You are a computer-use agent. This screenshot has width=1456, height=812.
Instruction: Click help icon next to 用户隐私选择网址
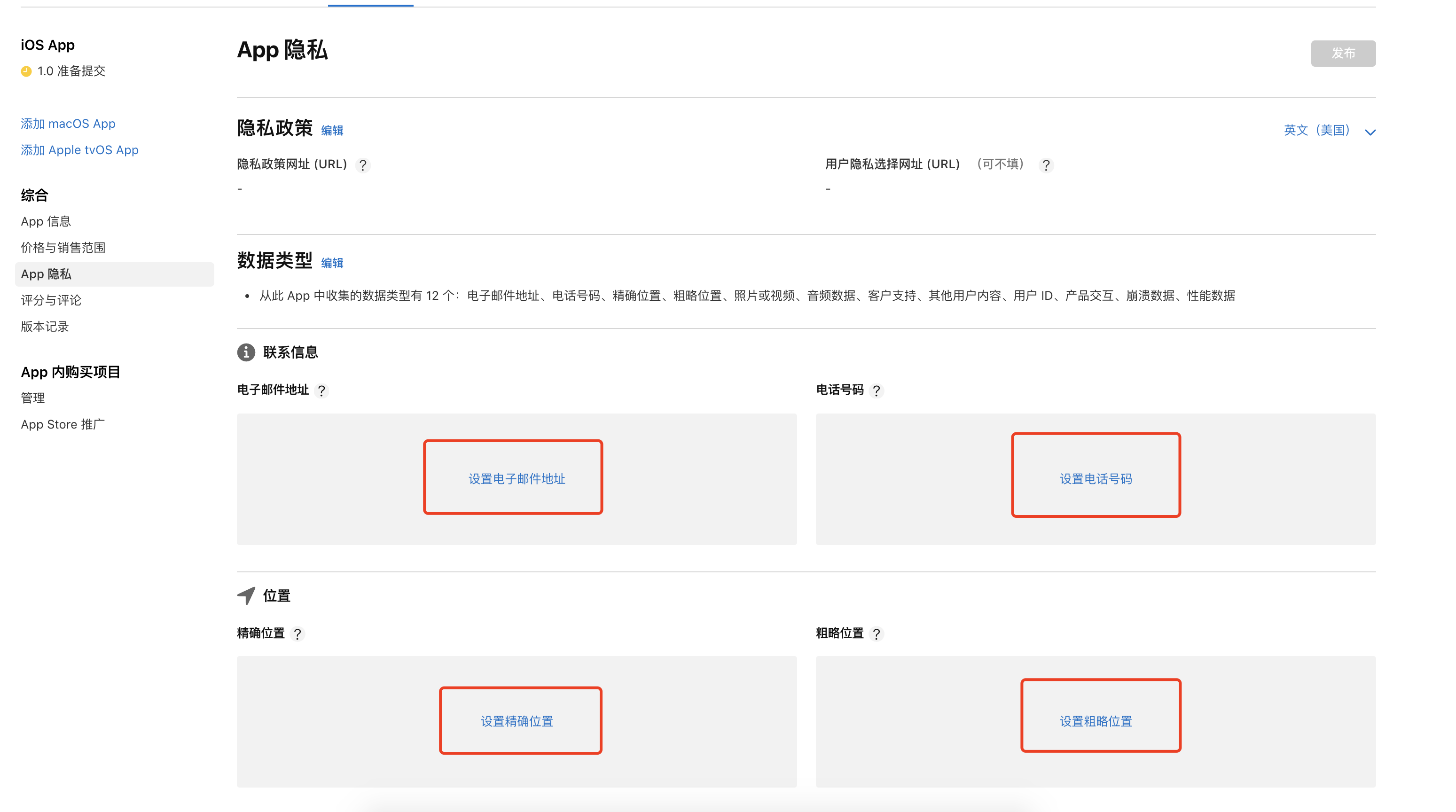point(1046,165)
